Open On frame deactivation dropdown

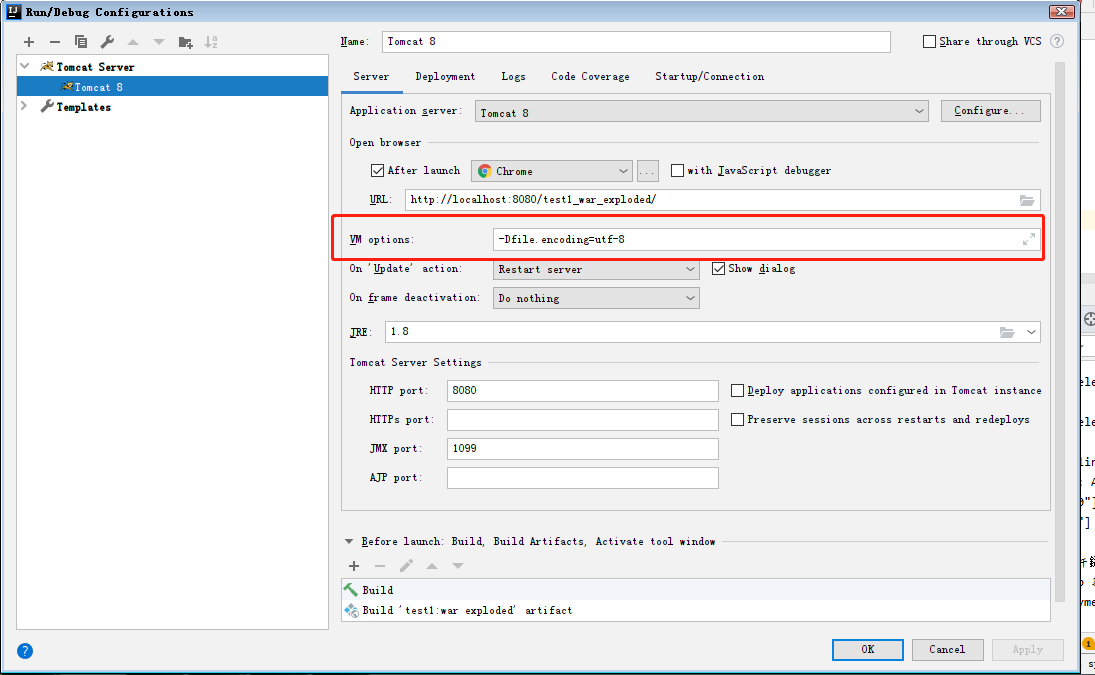(x=596, y=299)
